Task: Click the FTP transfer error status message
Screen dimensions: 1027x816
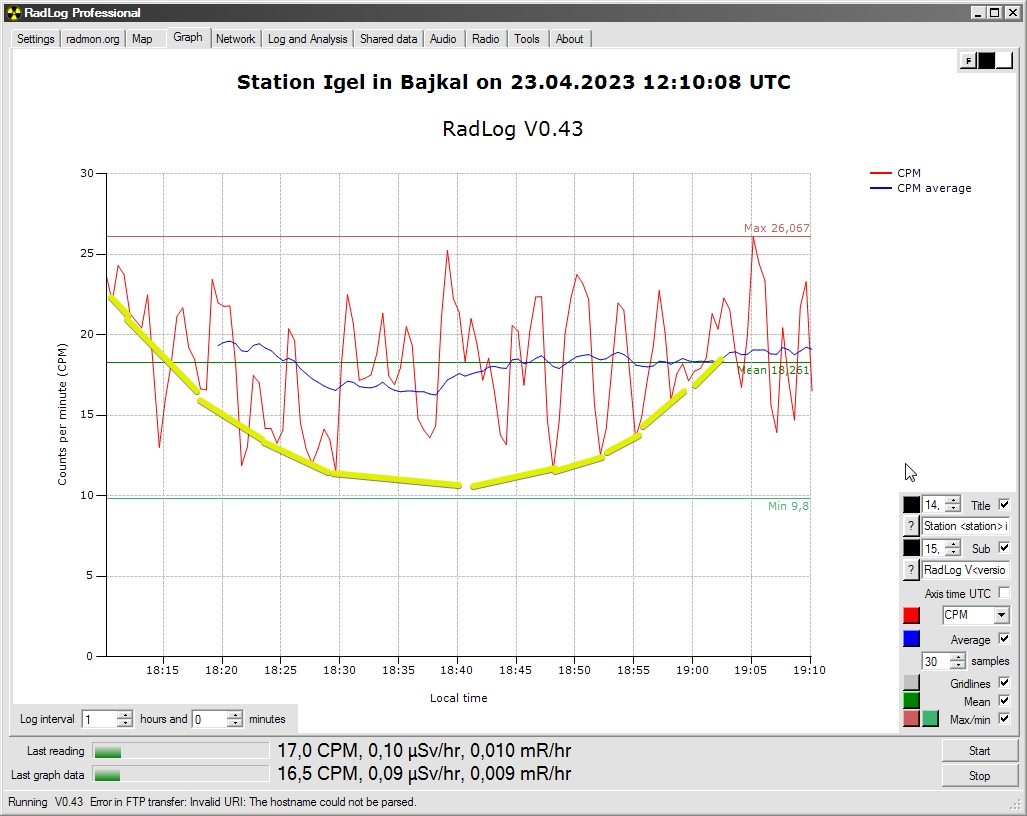Action: point(253,802)
